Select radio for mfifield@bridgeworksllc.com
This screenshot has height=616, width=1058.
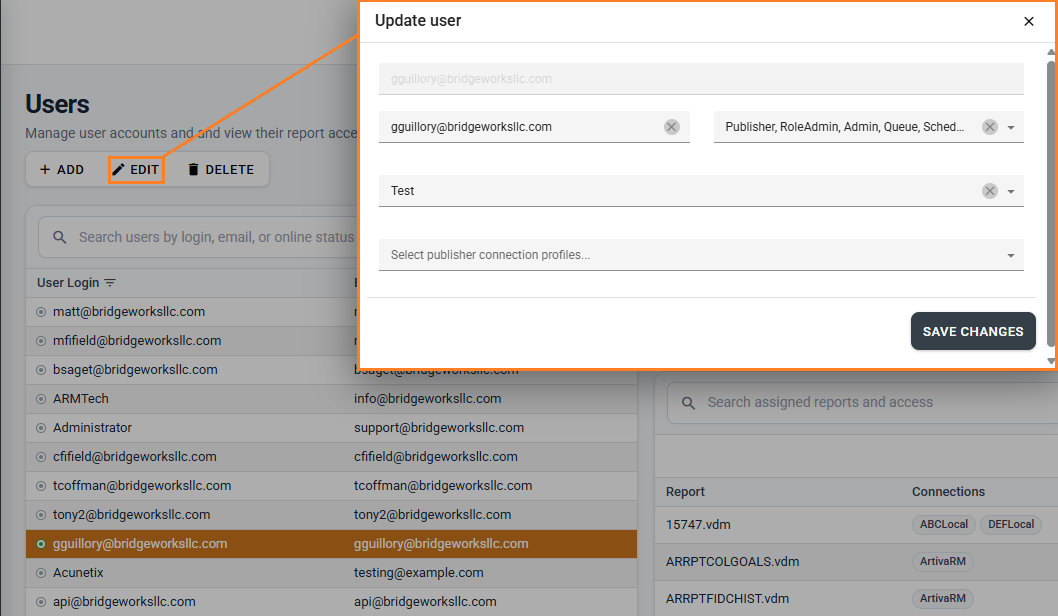coord(41,341)
